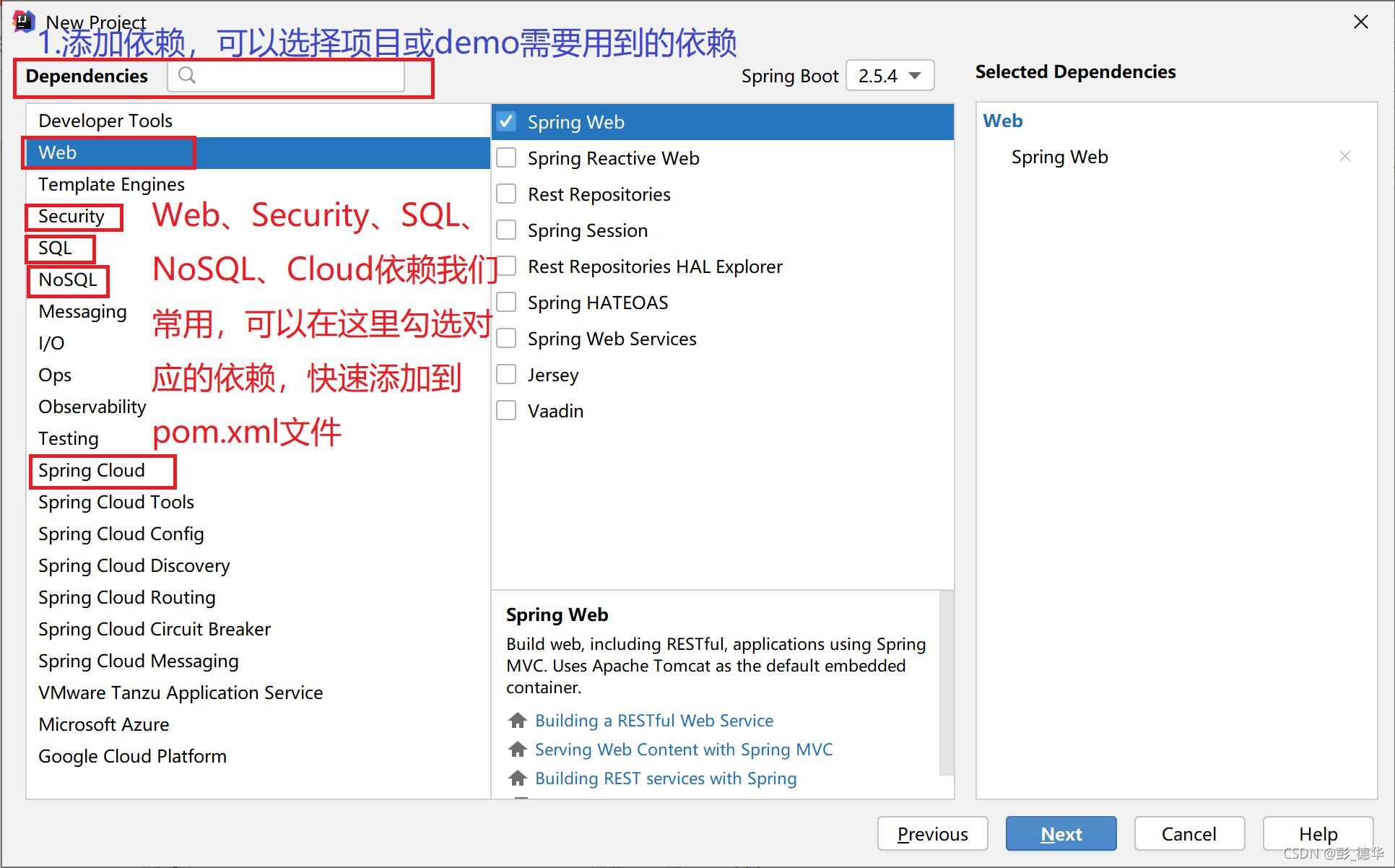Select the Developer Tools menu category

point(105,120)
